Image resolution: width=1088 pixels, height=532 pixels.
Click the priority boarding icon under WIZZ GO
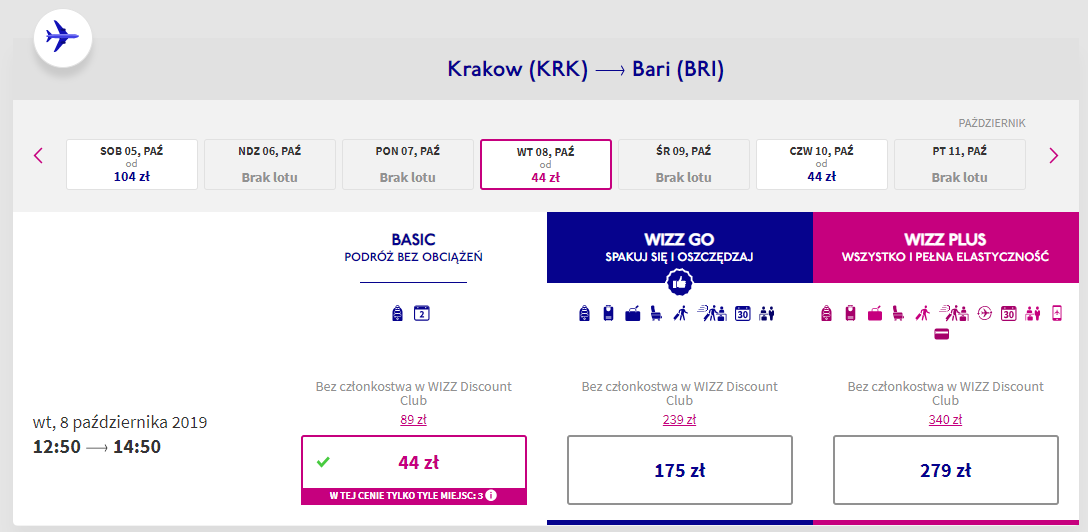coord(680,314)
